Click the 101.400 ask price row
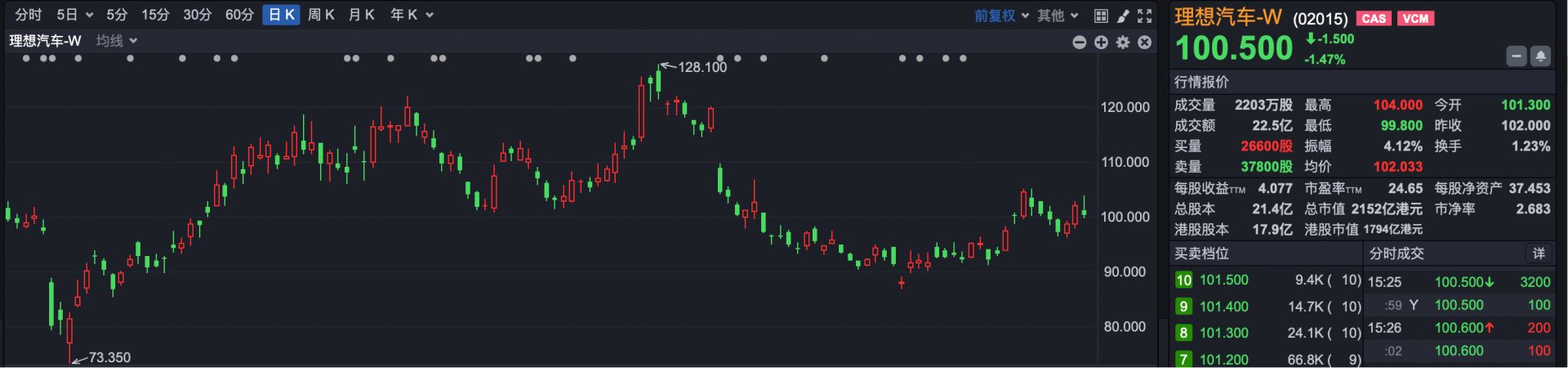 tap(1268, 307)
